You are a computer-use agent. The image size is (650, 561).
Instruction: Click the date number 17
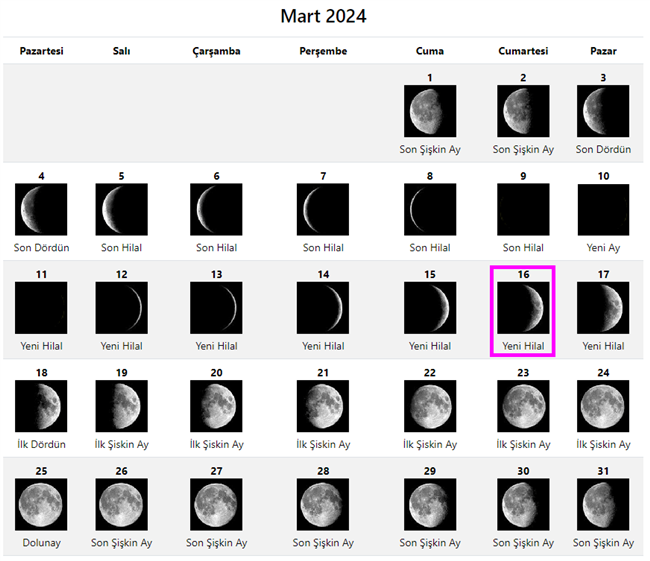pyautogui.click(x=603, y=274)
